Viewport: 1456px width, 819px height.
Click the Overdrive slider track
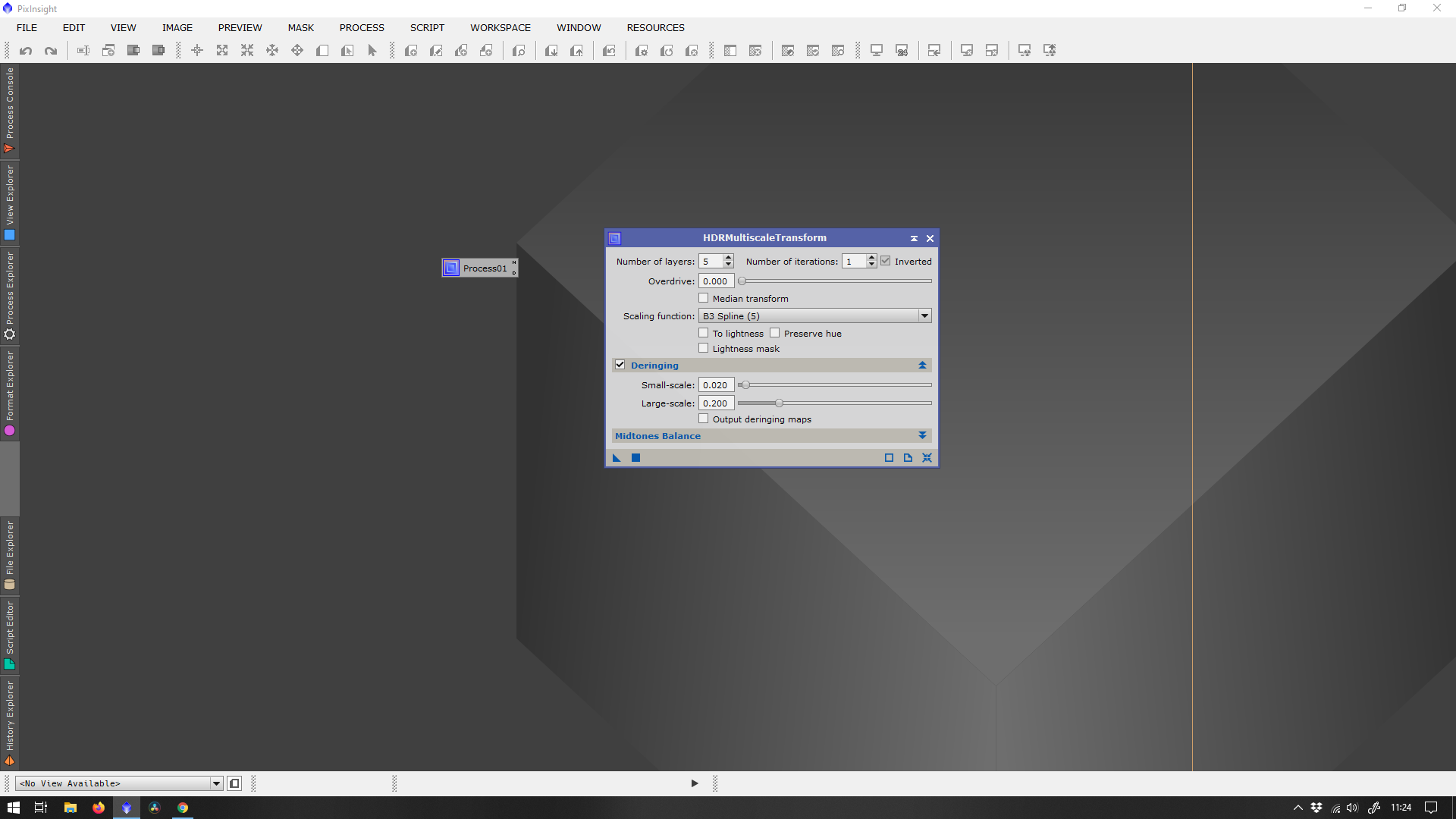pos(835,281)
